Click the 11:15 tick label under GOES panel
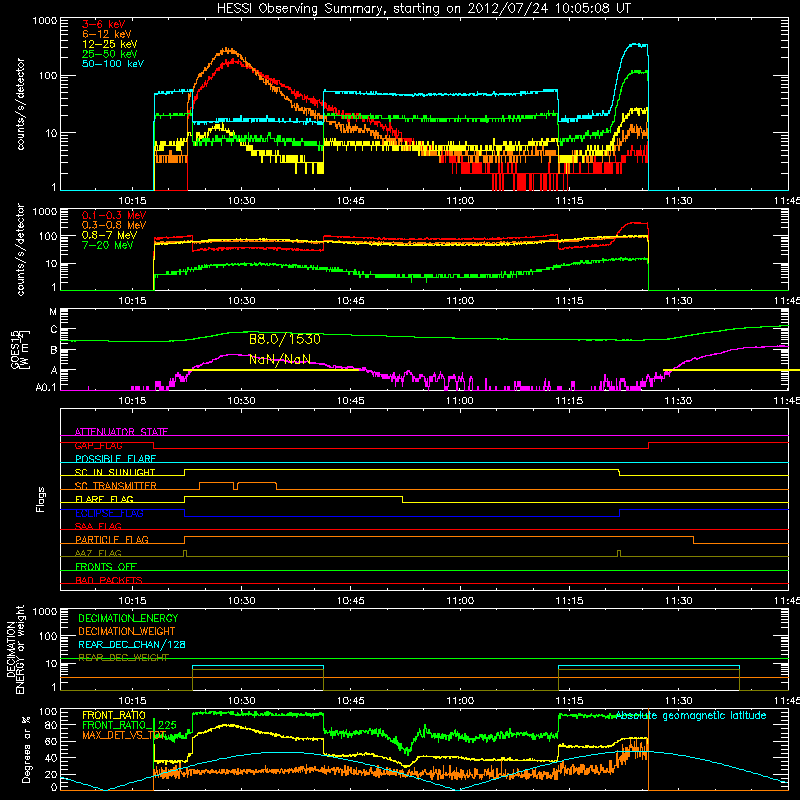The image size is (800, 800). click(x=569, y=401)
